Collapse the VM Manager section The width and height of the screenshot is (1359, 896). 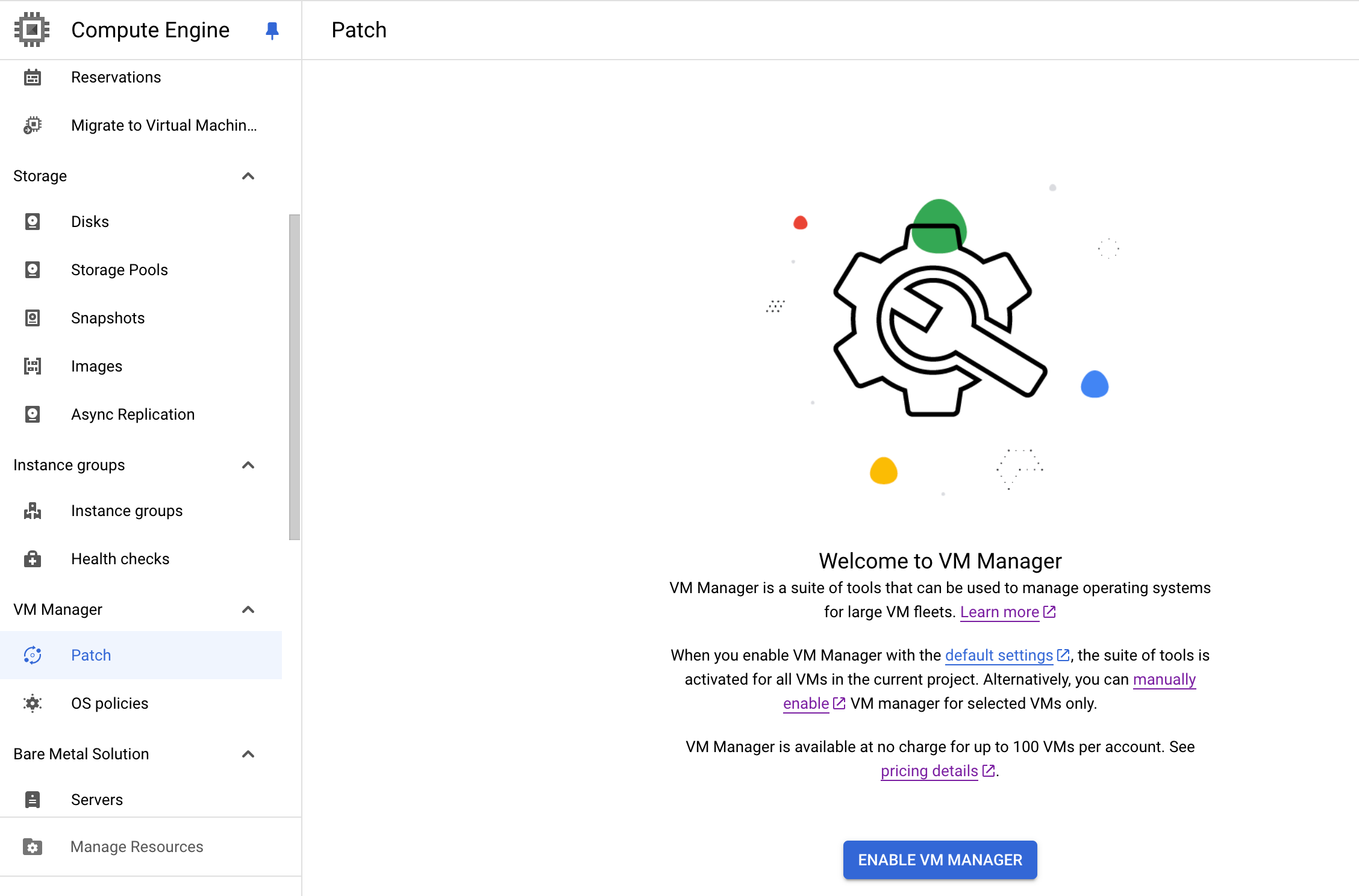point(249,608)
